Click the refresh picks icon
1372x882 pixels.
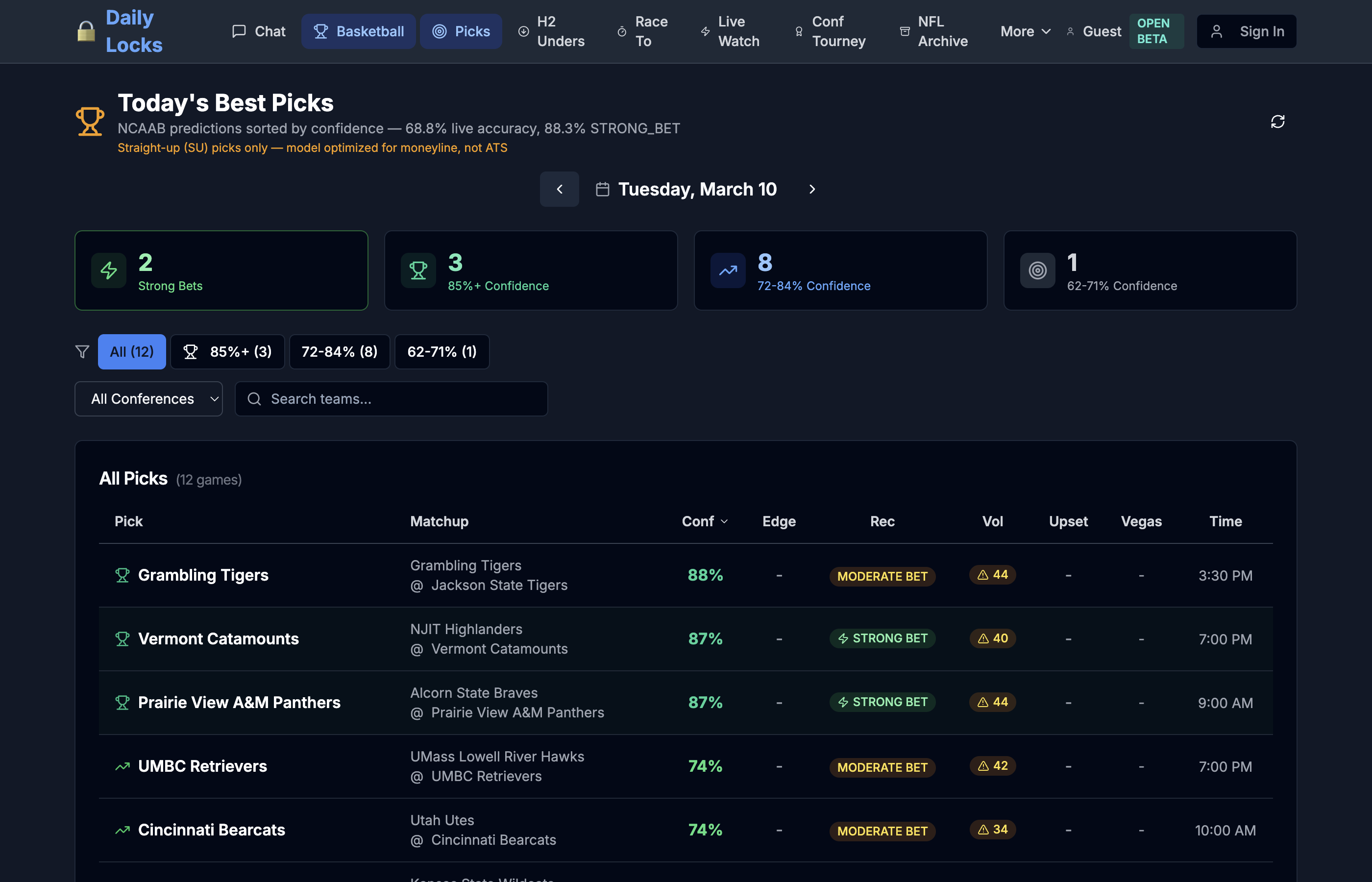click(x=1277, y=122)
